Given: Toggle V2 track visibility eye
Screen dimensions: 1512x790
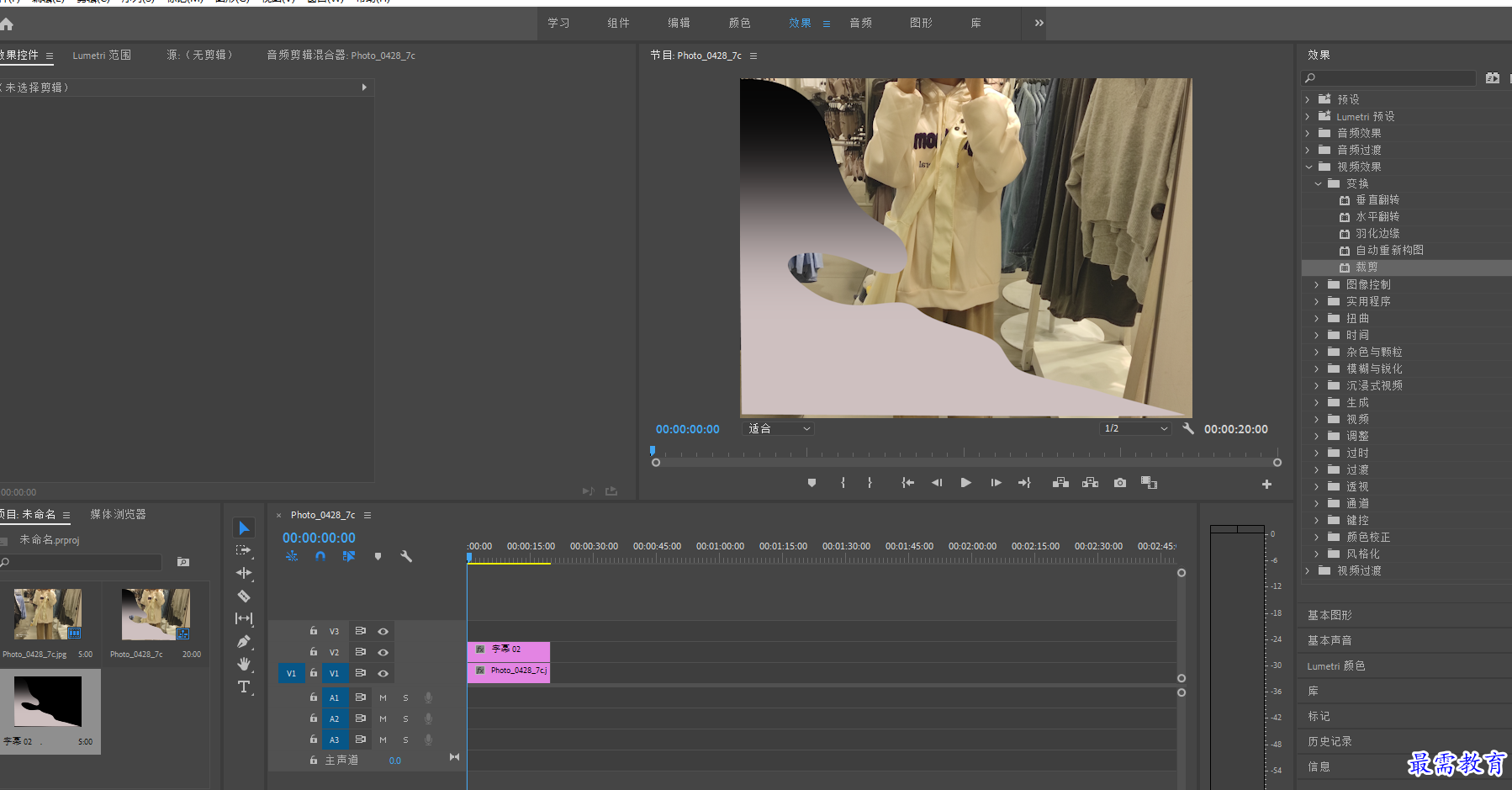Looking at the screenshot, I should click(383, 652).
